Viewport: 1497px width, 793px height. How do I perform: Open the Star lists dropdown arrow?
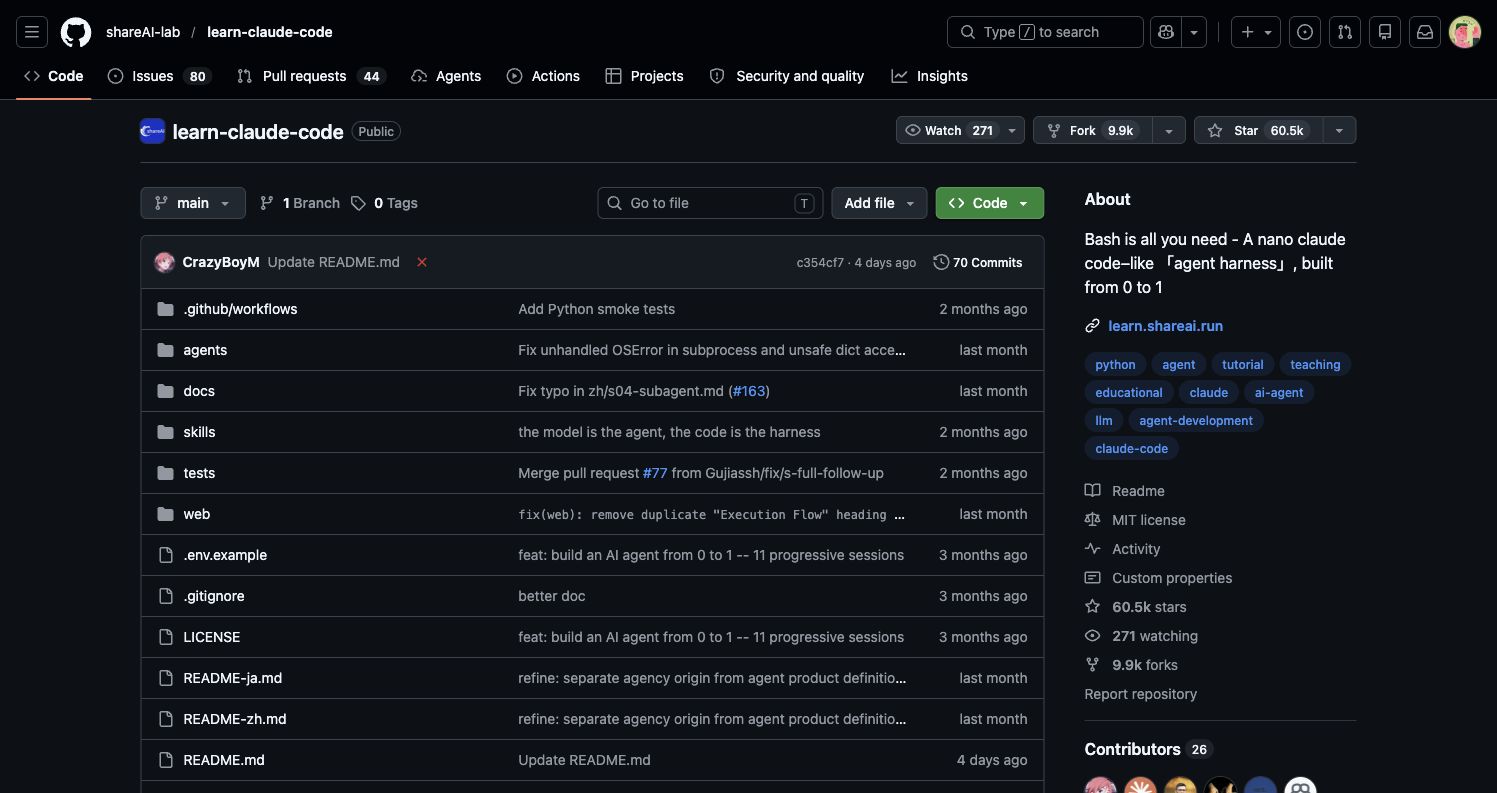(1339, 131)
